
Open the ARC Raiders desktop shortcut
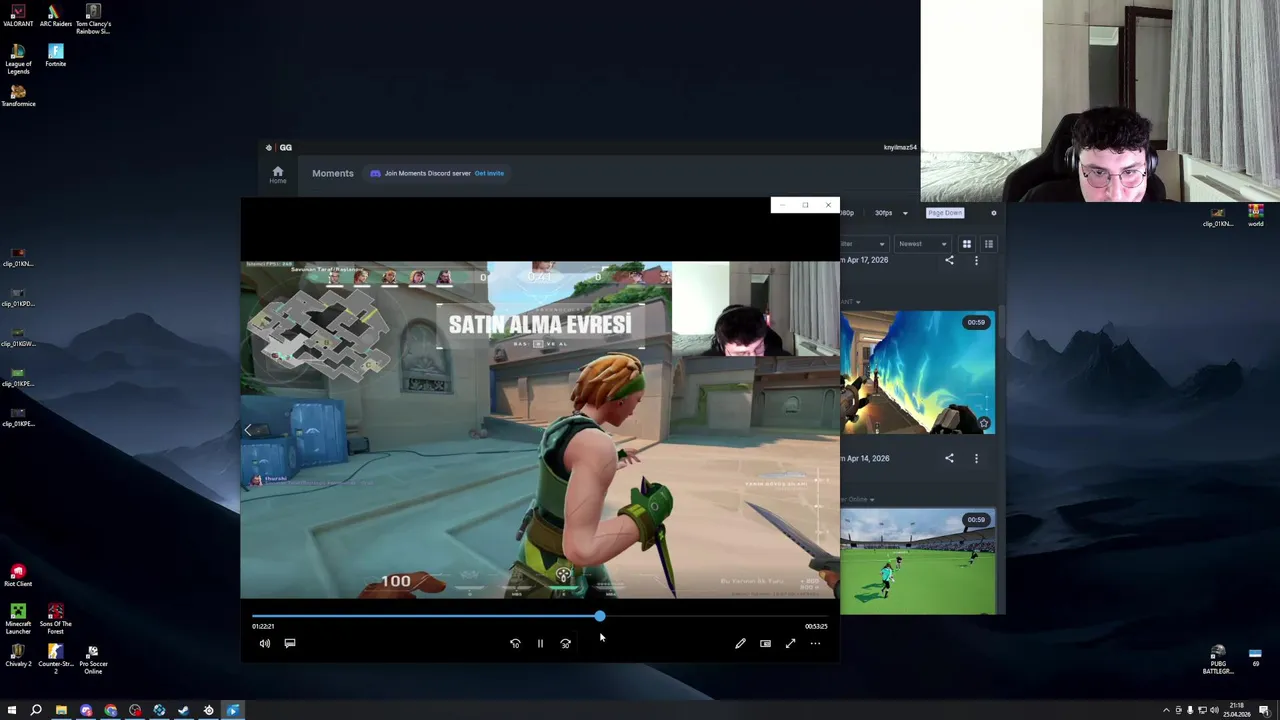coord(55,16)
